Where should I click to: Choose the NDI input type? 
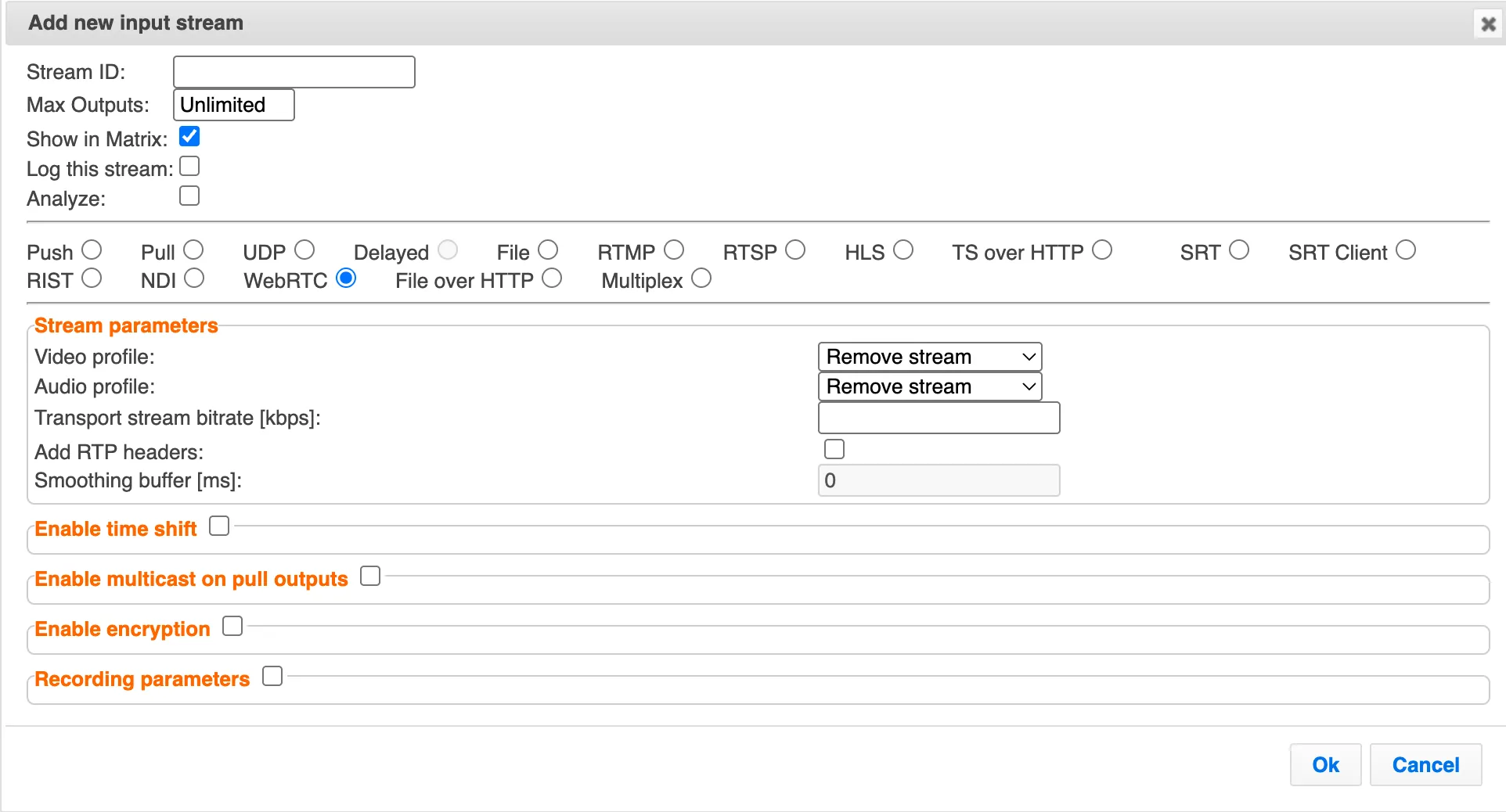(194, 278)
